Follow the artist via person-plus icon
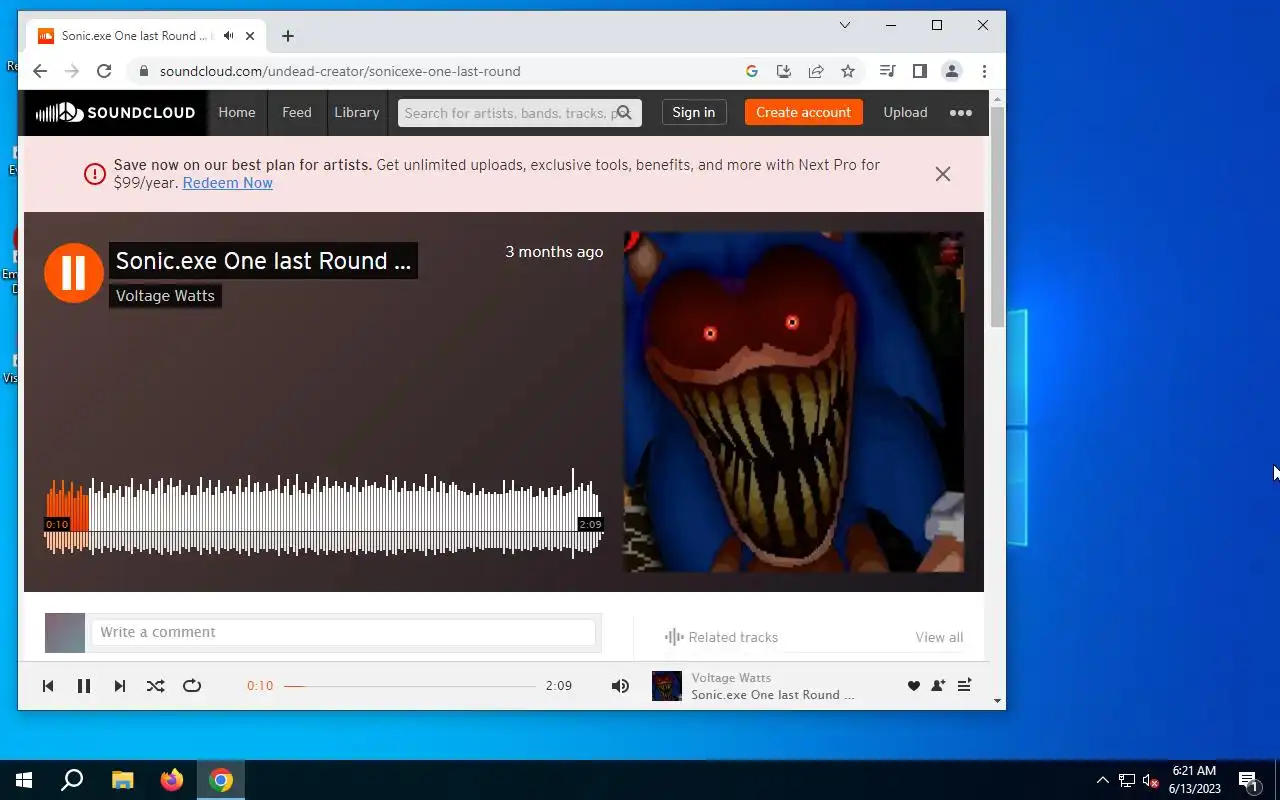Image resolution: width=1280 pixels, height=800 pixels. point(938,686)
